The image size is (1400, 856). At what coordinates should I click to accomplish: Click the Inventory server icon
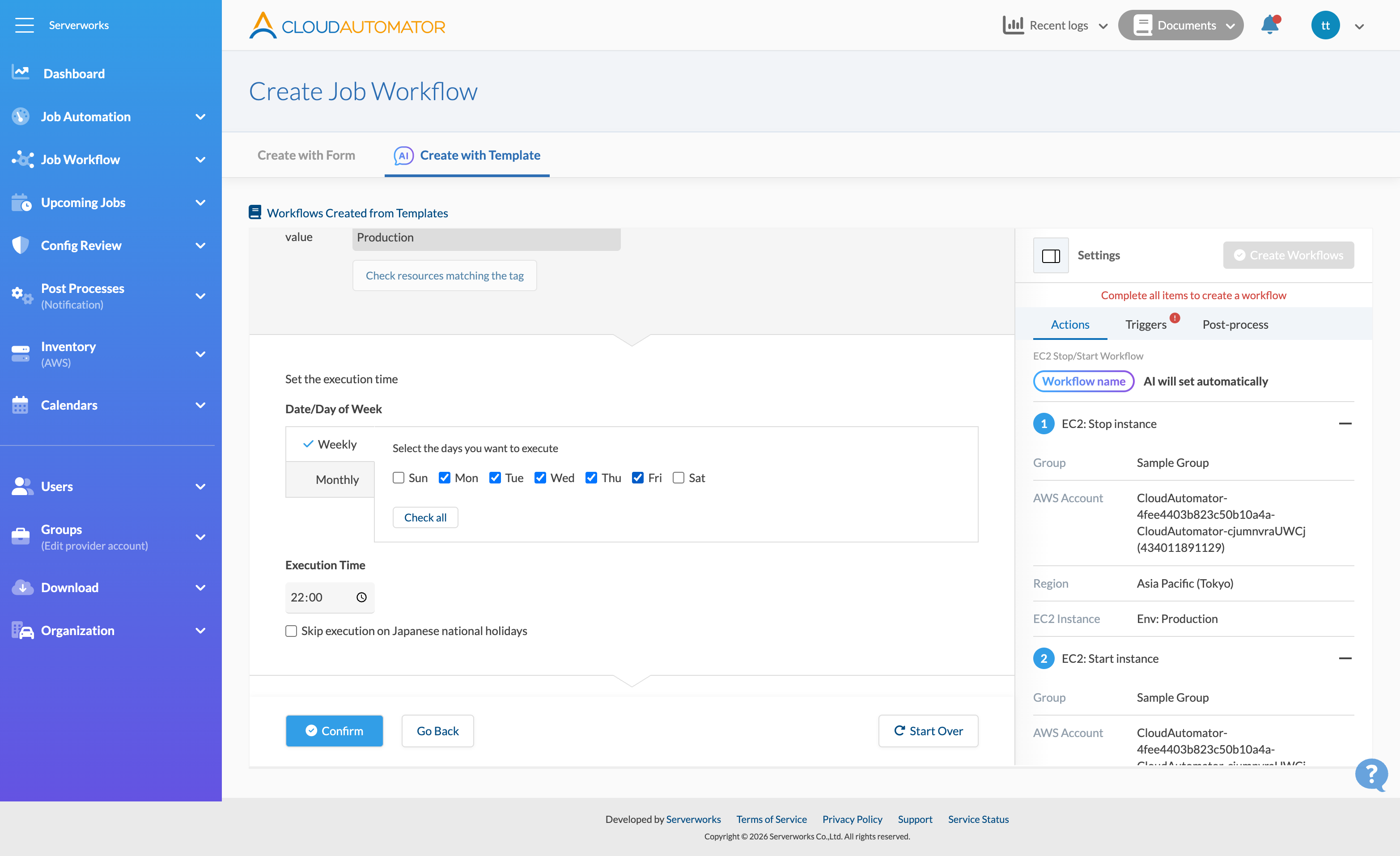[x=21, y=354]
